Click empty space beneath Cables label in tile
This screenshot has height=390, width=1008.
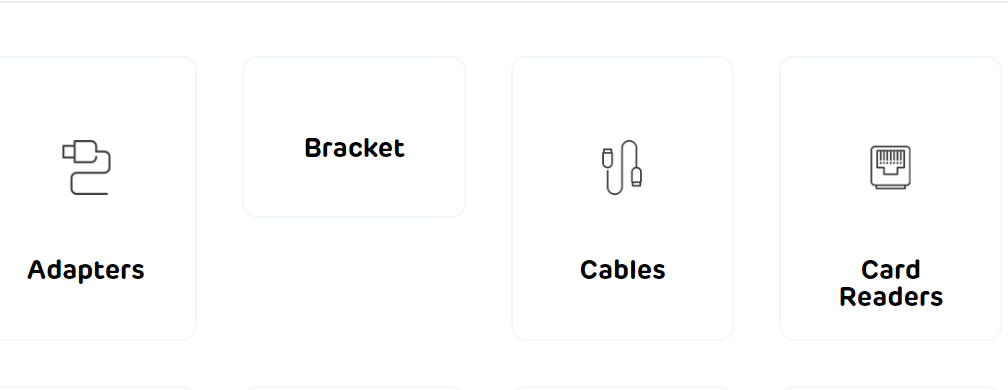pyautogui.click(x=622, y=310)
